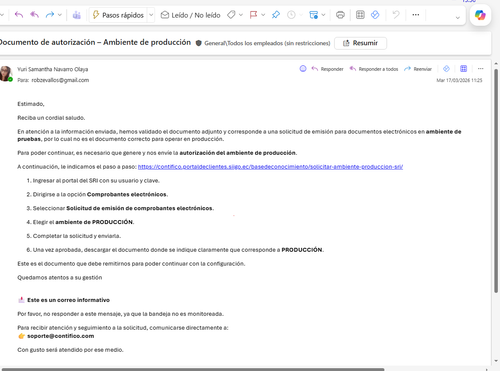The image size is (500, 371).
Task: Pin the message using the pin icon
Action: tap(276, 15)
